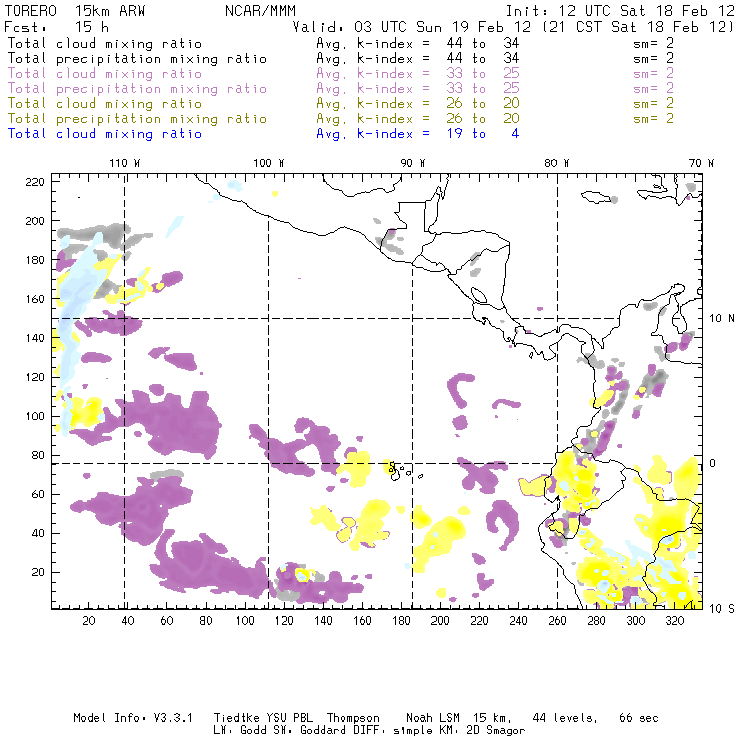Select '66 sec' timestep text in footer

pyautogui.click(x=639, y=718)
